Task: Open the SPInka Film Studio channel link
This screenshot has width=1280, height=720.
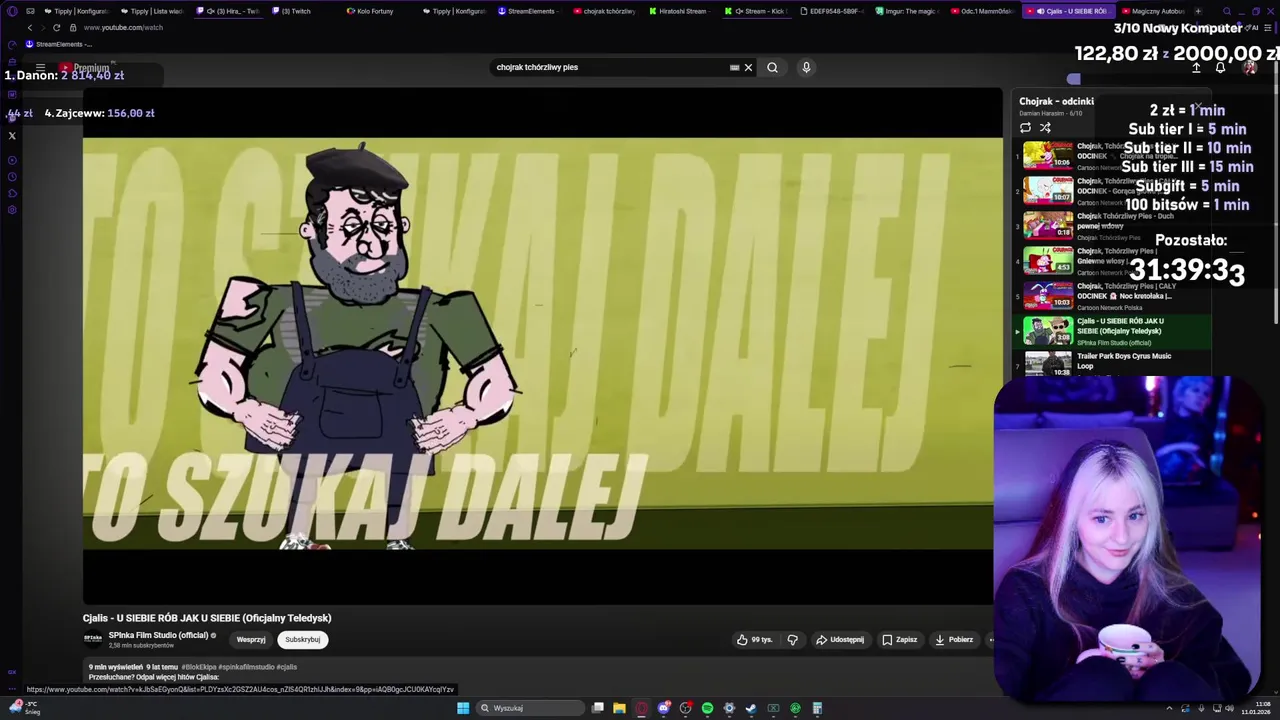Action: 158,635
